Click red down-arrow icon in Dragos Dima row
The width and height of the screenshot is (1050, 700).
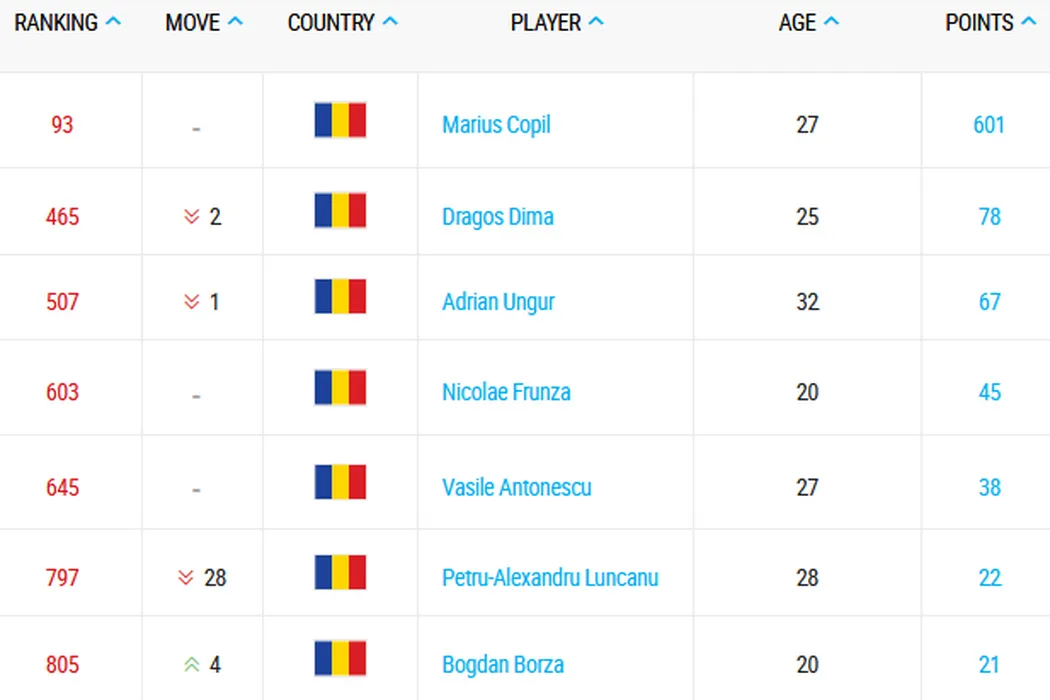click(x=191, y=217)
